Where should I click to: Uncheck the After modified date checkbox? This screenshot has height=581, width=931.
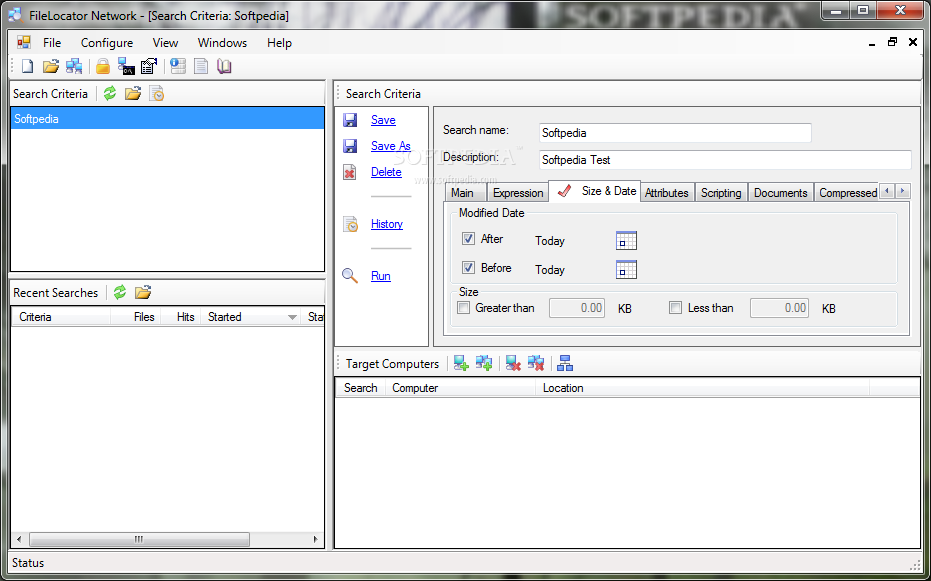(x=468, y=239)
